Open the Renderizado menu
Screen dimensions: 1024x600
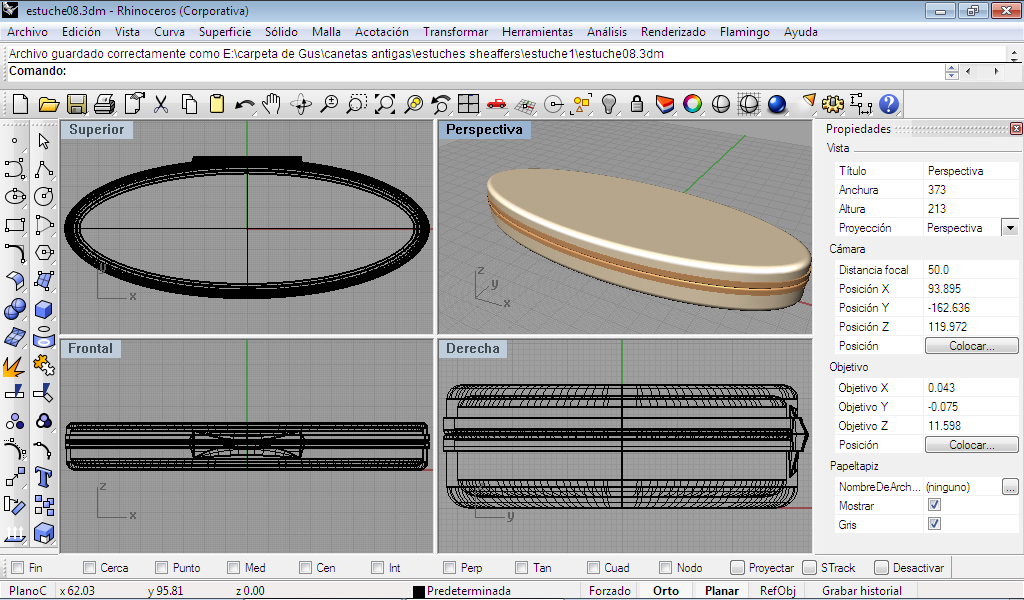point(673,32)
